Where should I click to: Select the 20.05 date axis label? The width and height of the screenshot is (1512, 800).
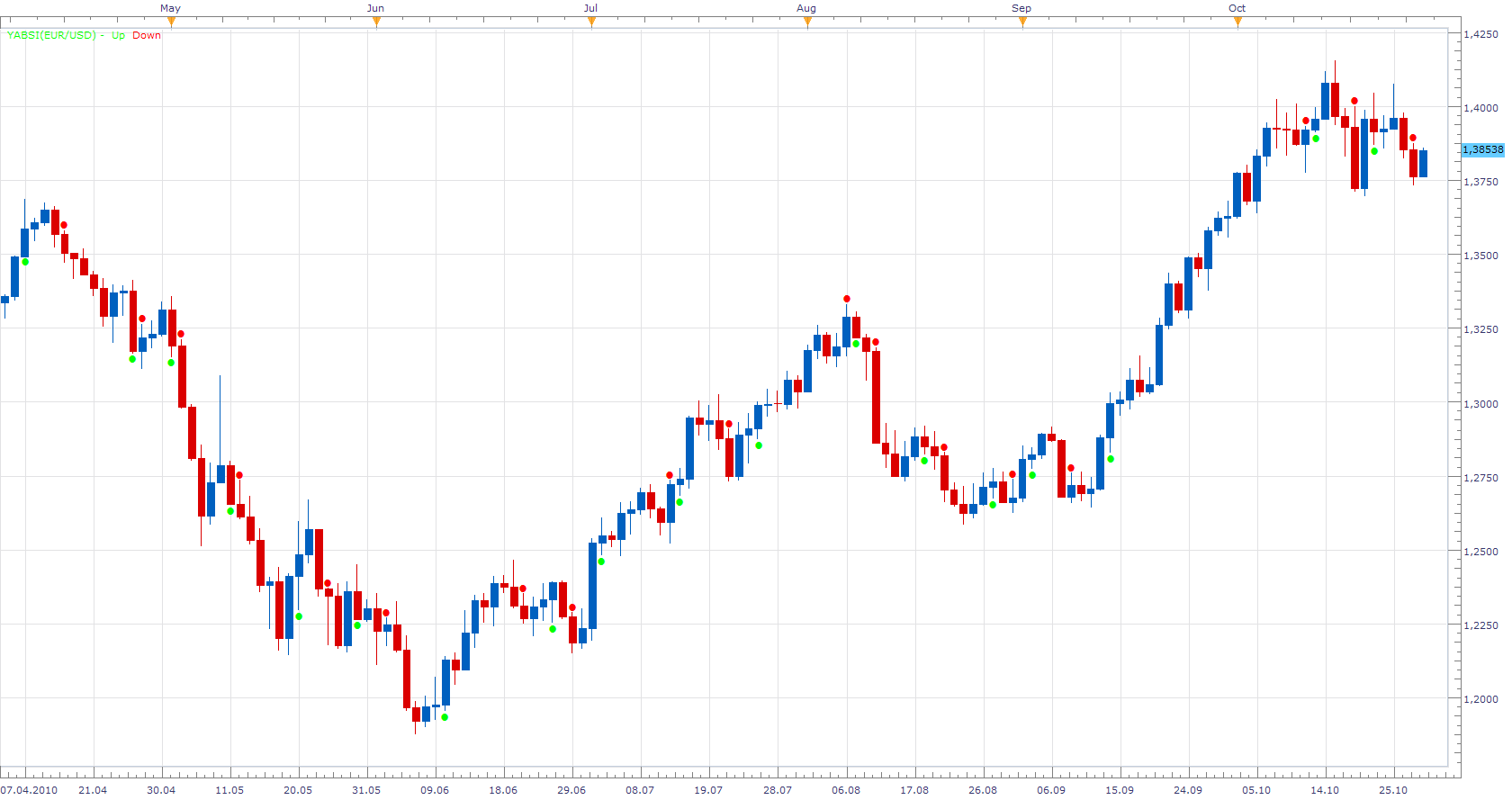(x=298, y=790)
